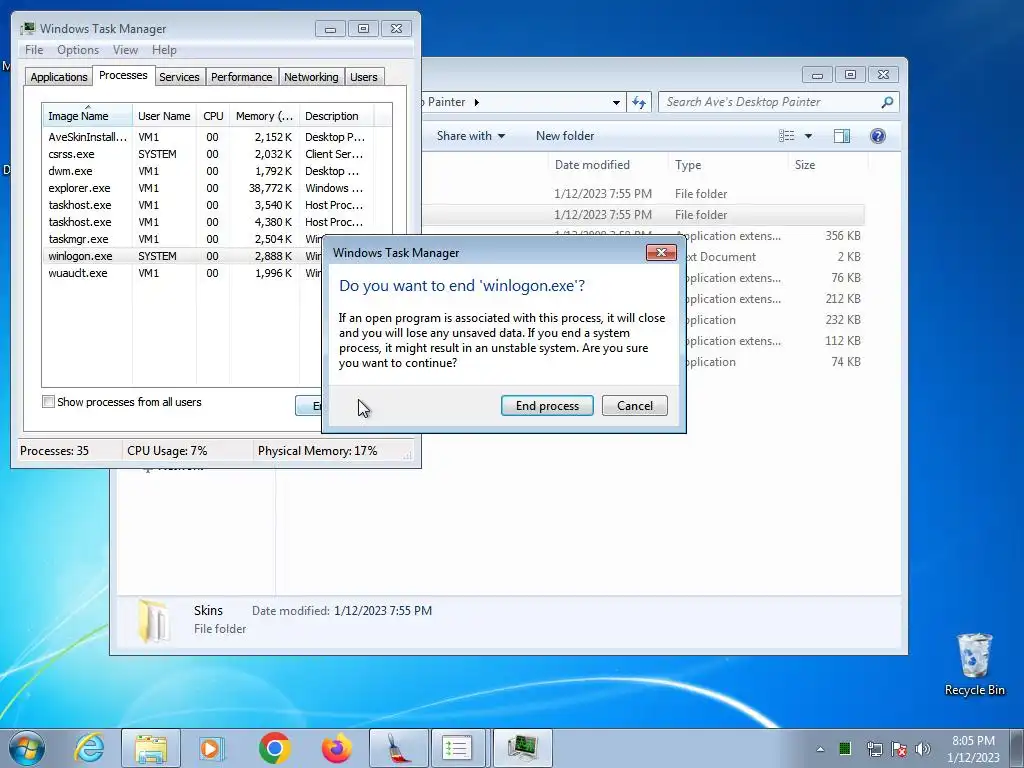The height and width of the screenshot is (768, 1024).
Task: Refresh the Explorer address bar
Action: click(x=639, y=102)
